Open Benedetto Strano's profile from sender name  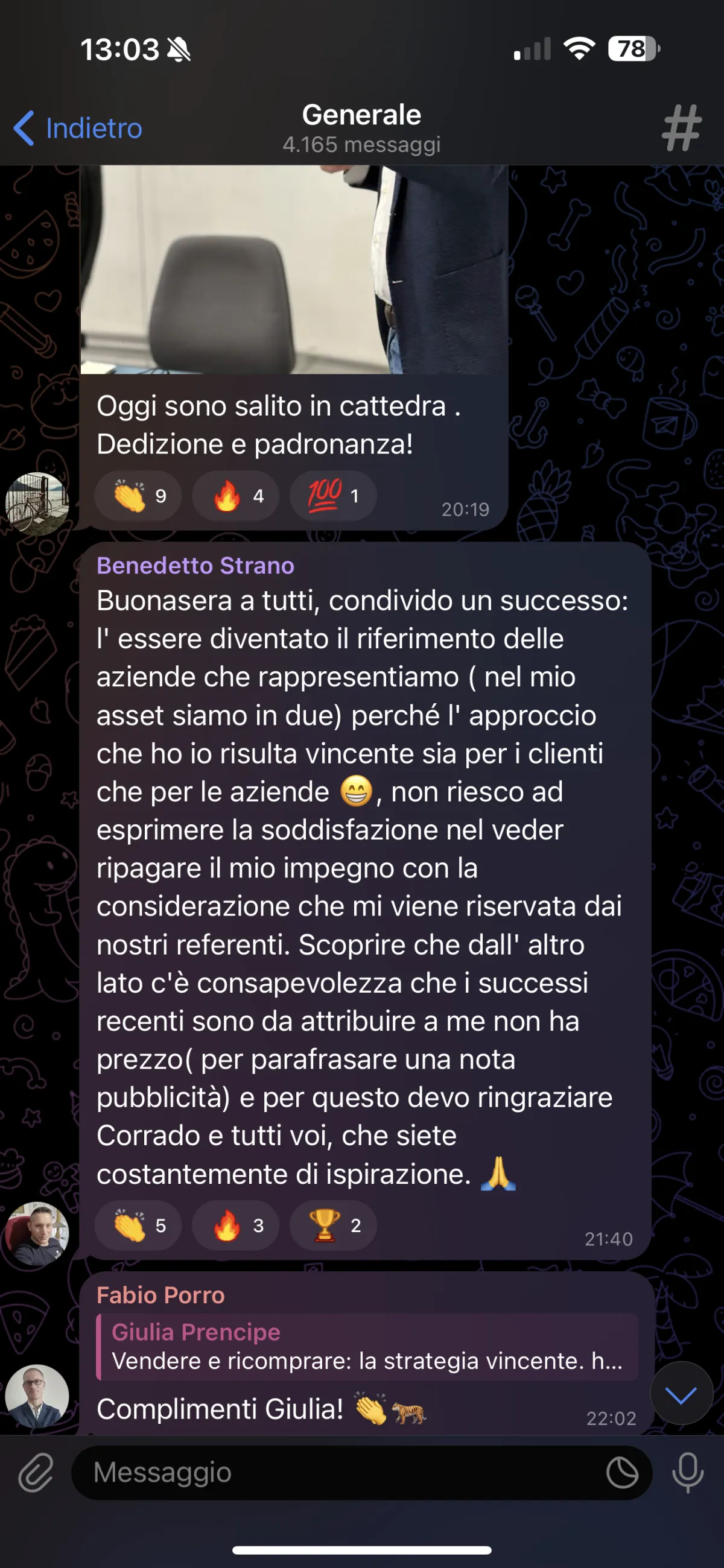click(x=195, y=566)
